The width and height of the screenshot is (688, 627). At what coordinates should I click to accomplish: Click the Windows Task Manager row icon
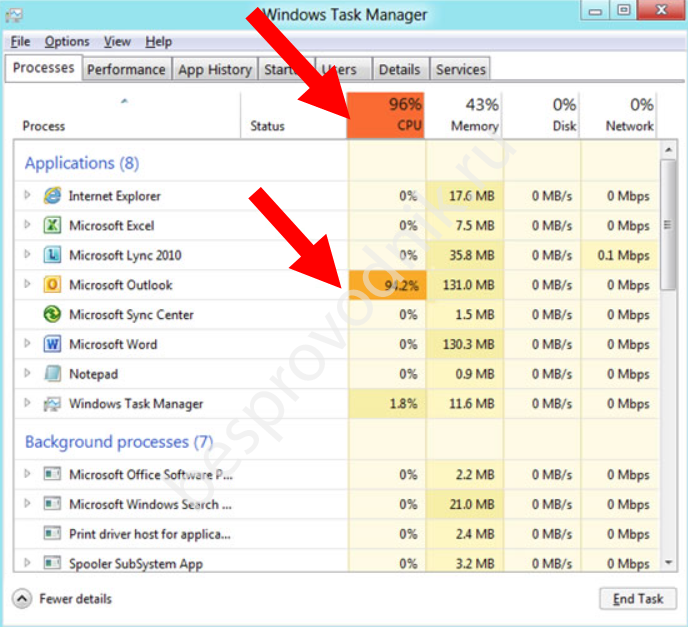click(52, 404)
